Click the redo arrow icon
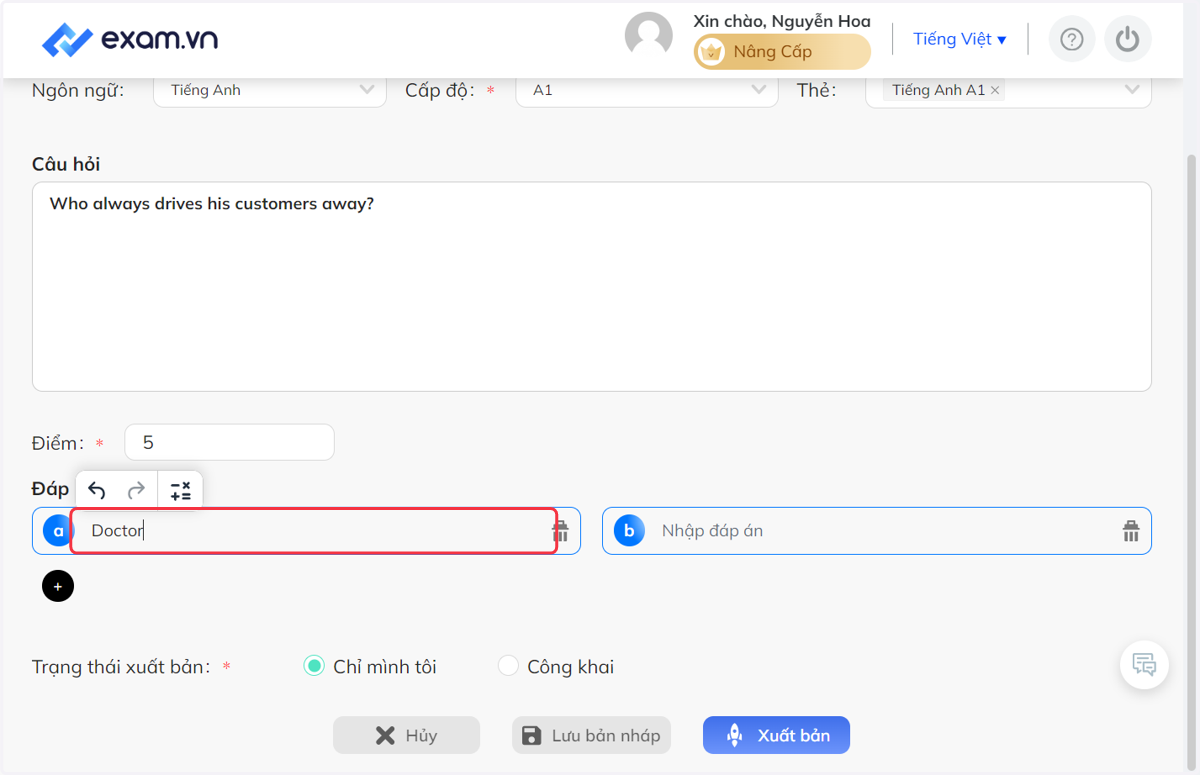The height and width of the screenshot is (775, 1200). click(x=136, y=490)
